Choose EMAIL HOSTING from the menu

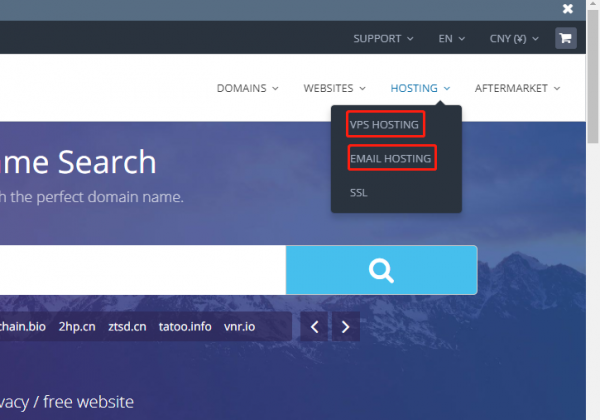click(391, 158)
